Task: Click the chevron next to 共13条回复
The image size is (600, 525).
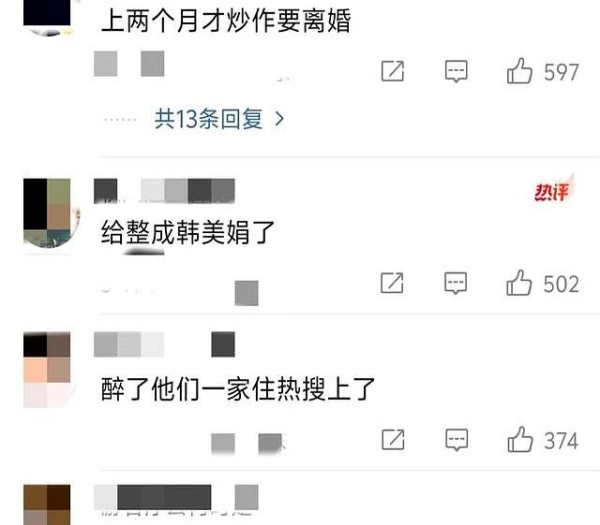Action: (280, 119)
